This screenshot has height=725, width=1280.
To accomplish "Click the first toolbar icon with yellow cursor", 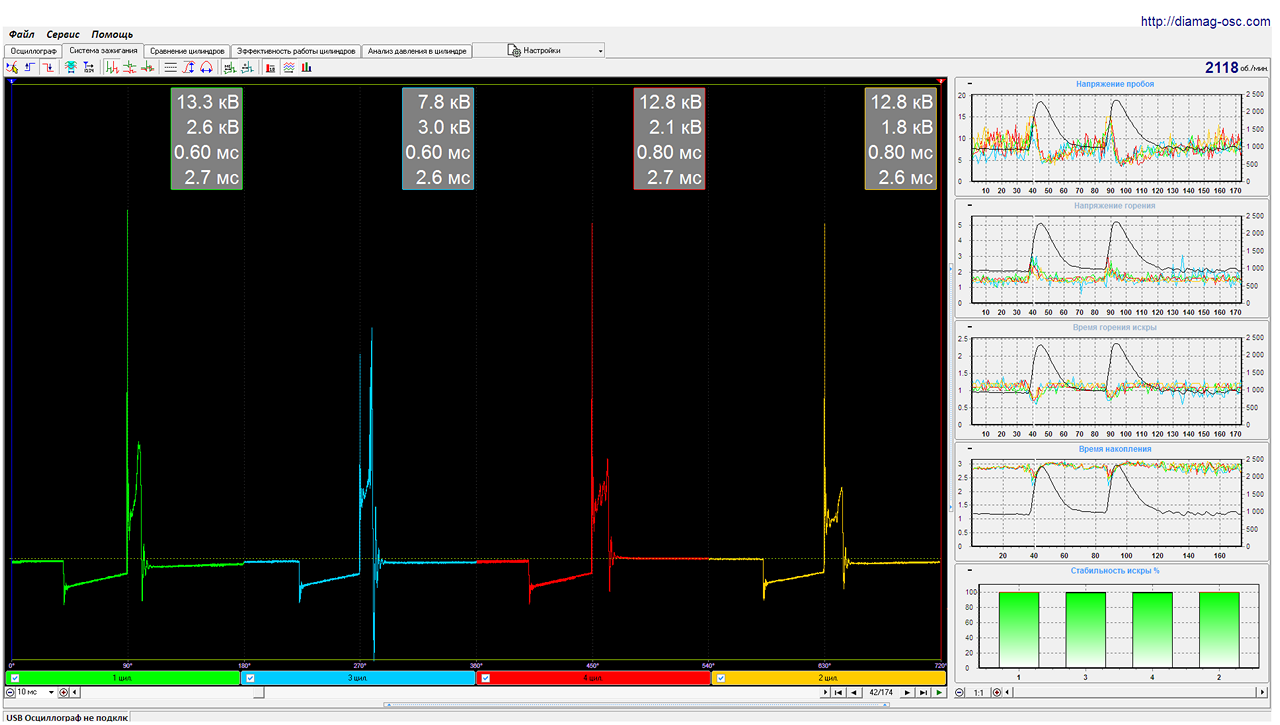I will pyautogui.click(x=12, y=68).
